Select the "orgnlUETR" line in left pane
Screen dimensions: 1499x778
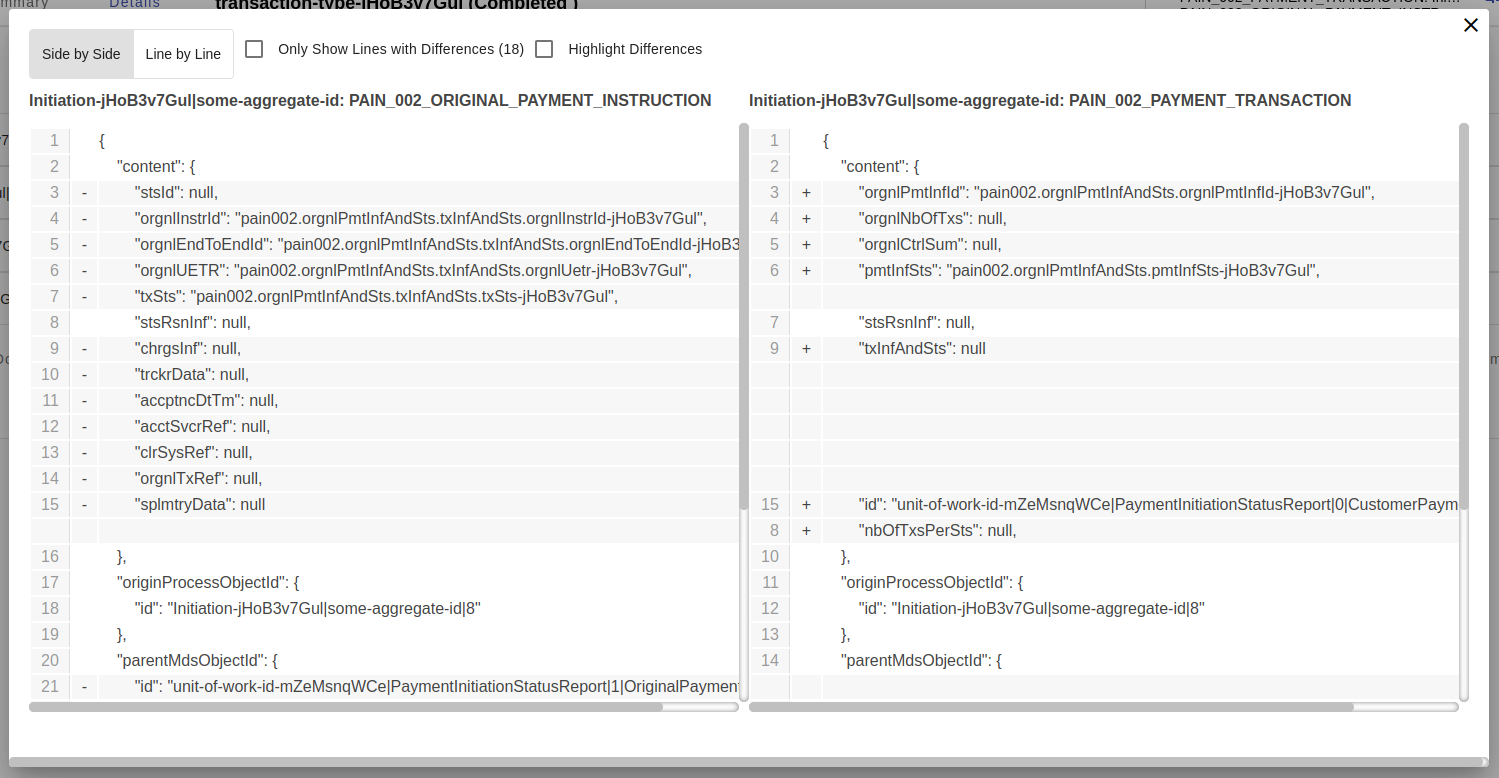[x=413, y=271]
